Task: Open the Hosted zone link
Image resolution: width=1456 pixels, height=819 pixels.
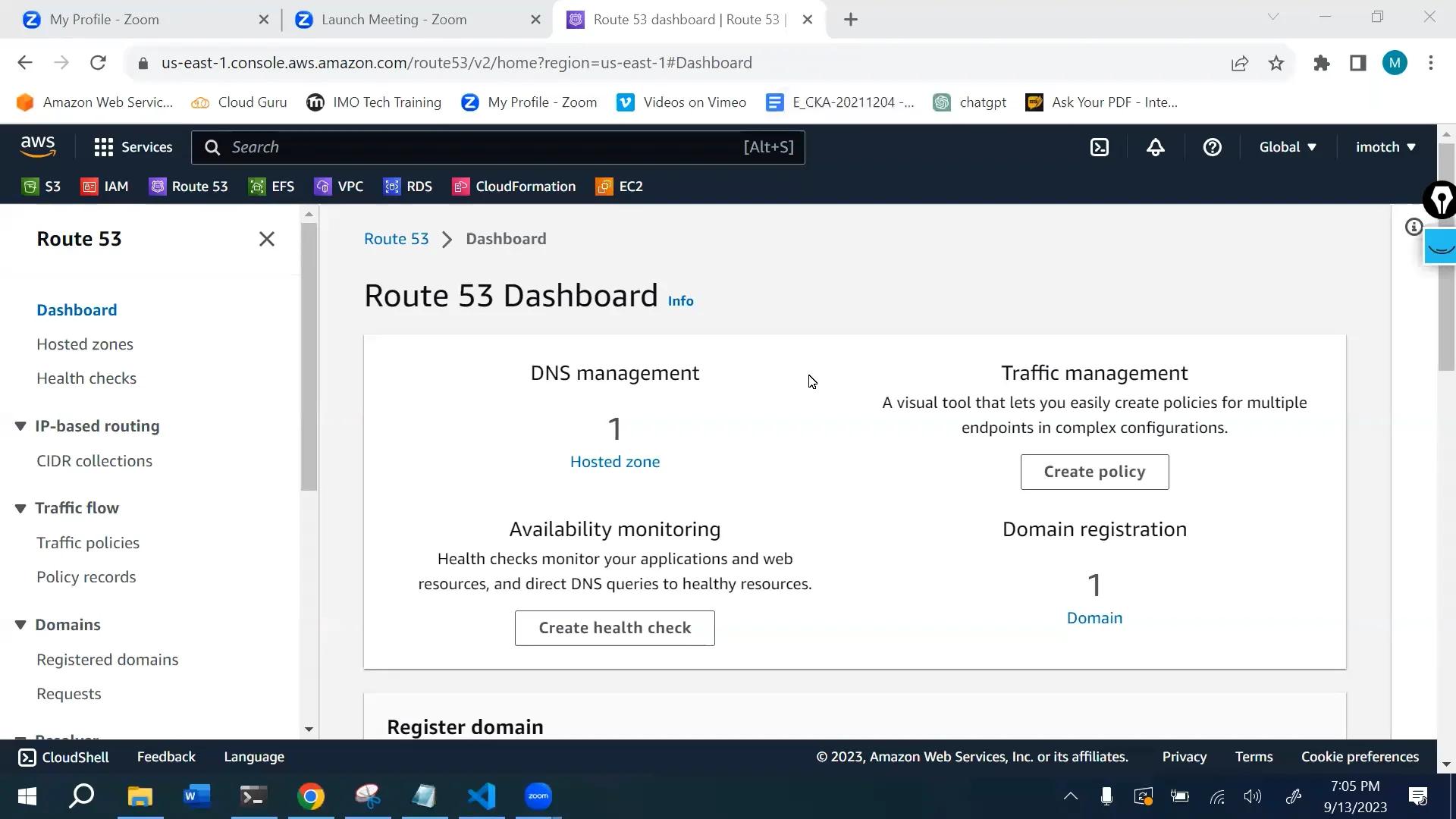Action: (614, 461)
